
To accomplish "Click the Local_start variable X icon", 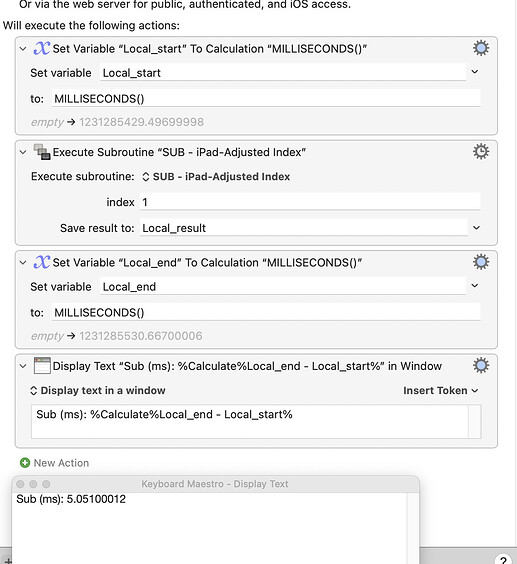I will click(41, 48).
